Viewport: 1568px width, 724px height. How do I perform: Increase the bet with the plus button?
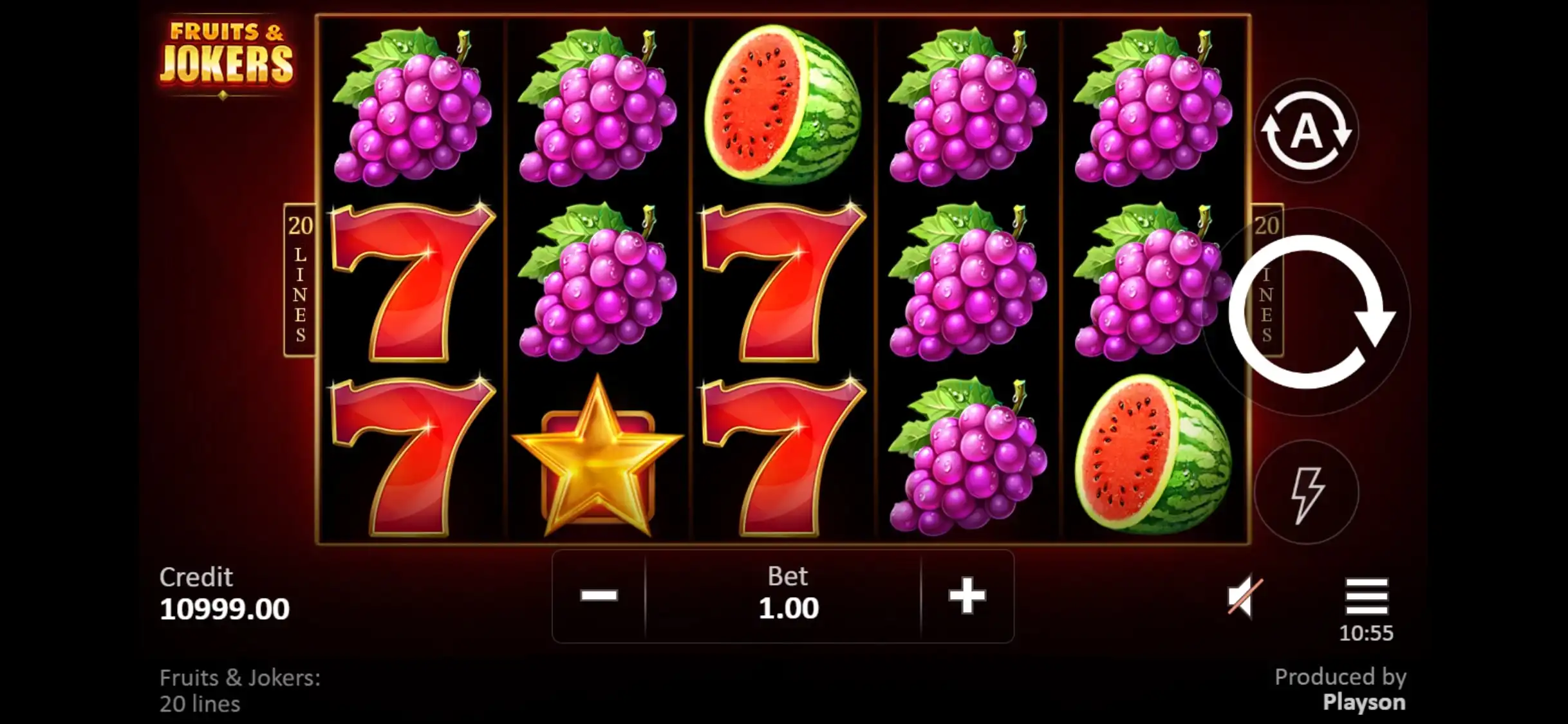point(967,596)
